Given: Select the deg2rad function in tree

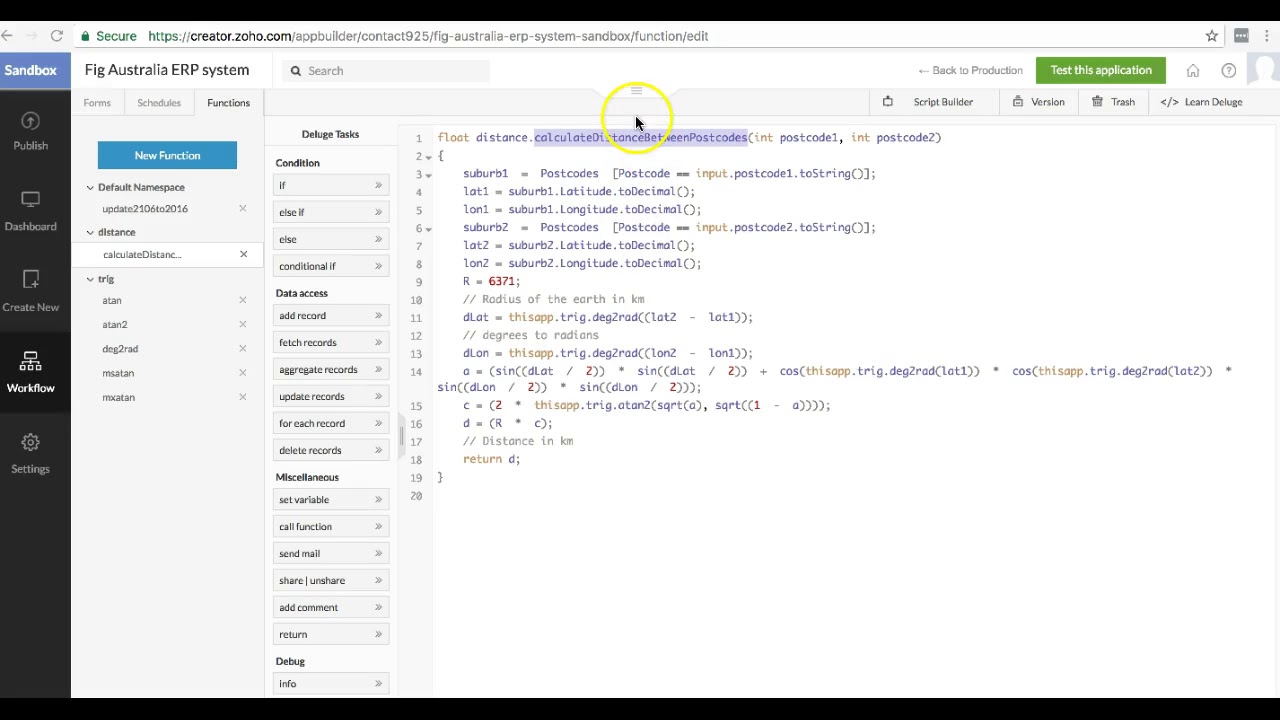Looking at the screenshot, I should tap(120, 349).
